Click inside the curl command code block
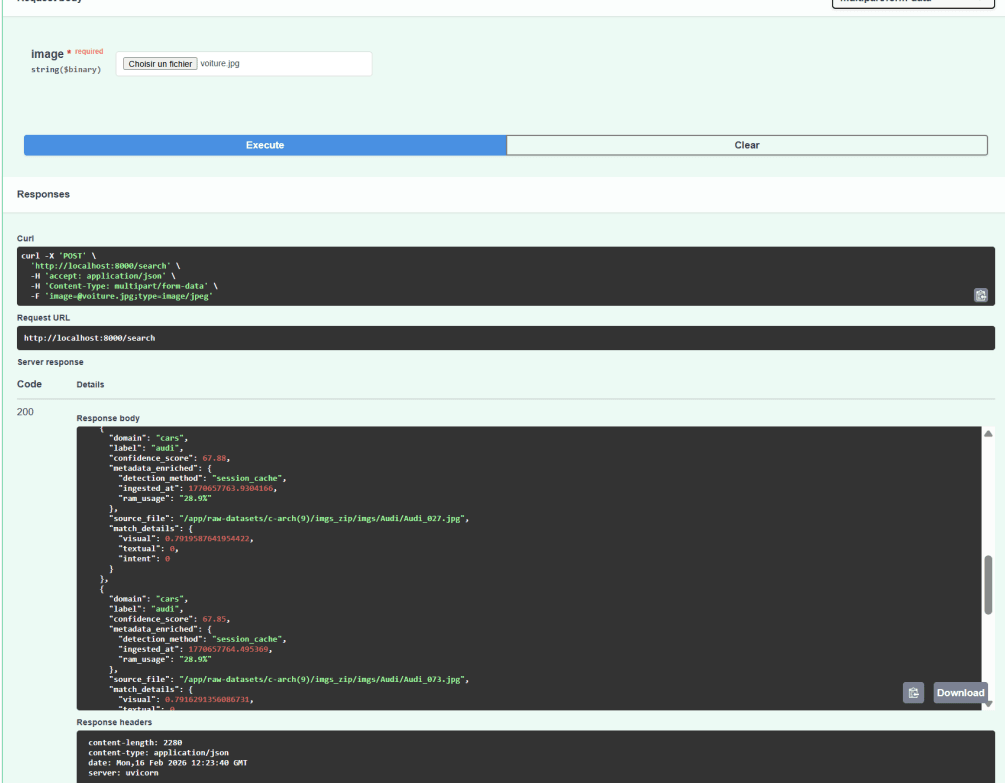The image size is (1005, 783). [506, 276]
